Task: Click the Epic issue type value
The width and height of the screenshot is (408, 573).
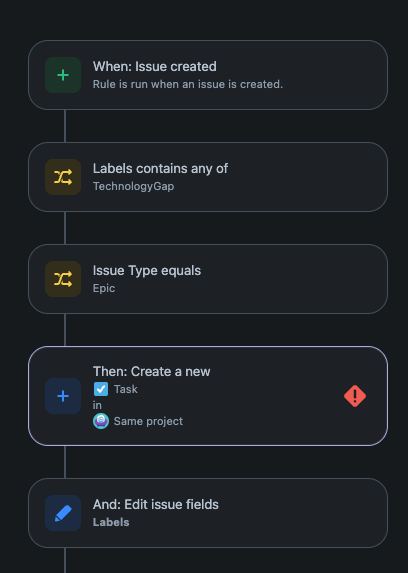Action: 104,288
